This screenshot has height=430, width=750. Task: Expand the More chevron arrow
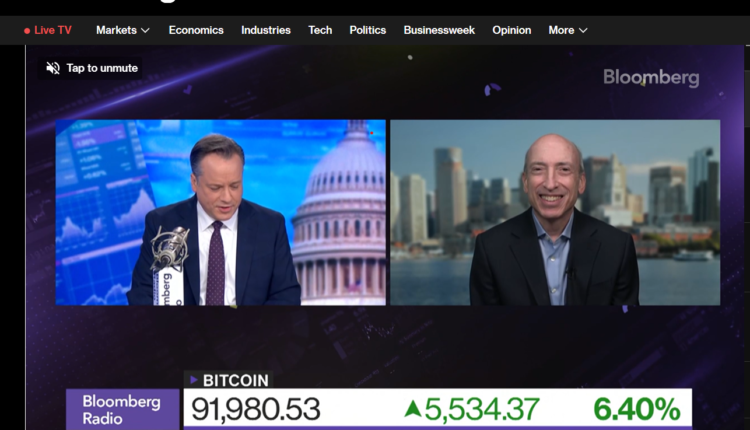tap(583, 30)
